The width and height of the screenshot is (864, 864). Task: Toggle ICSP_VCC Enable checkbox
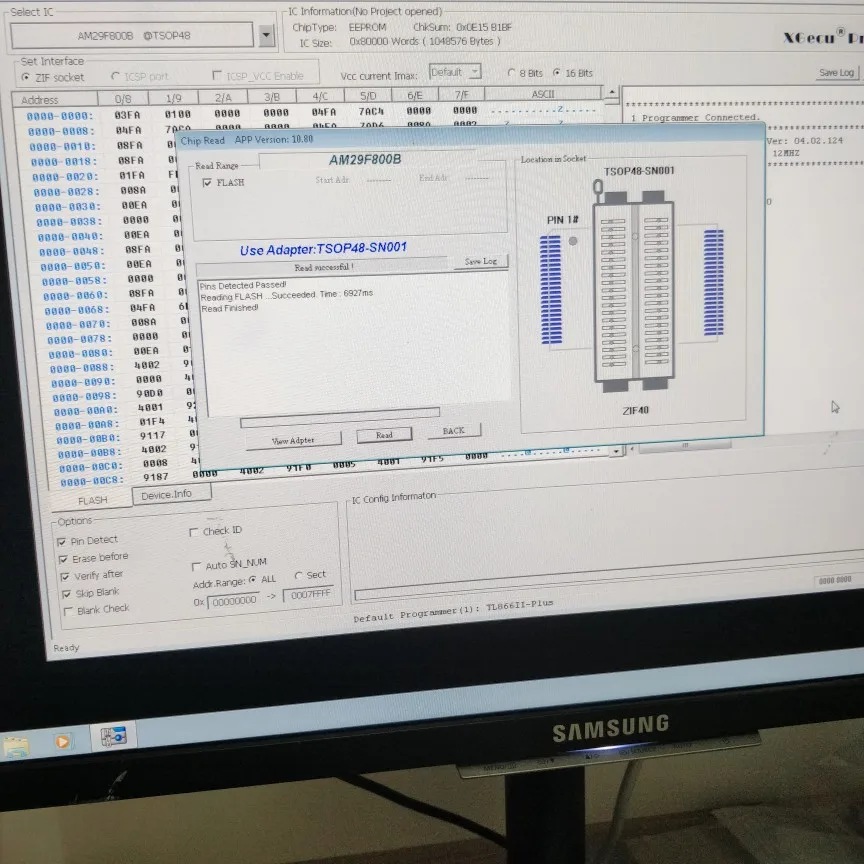217,75
